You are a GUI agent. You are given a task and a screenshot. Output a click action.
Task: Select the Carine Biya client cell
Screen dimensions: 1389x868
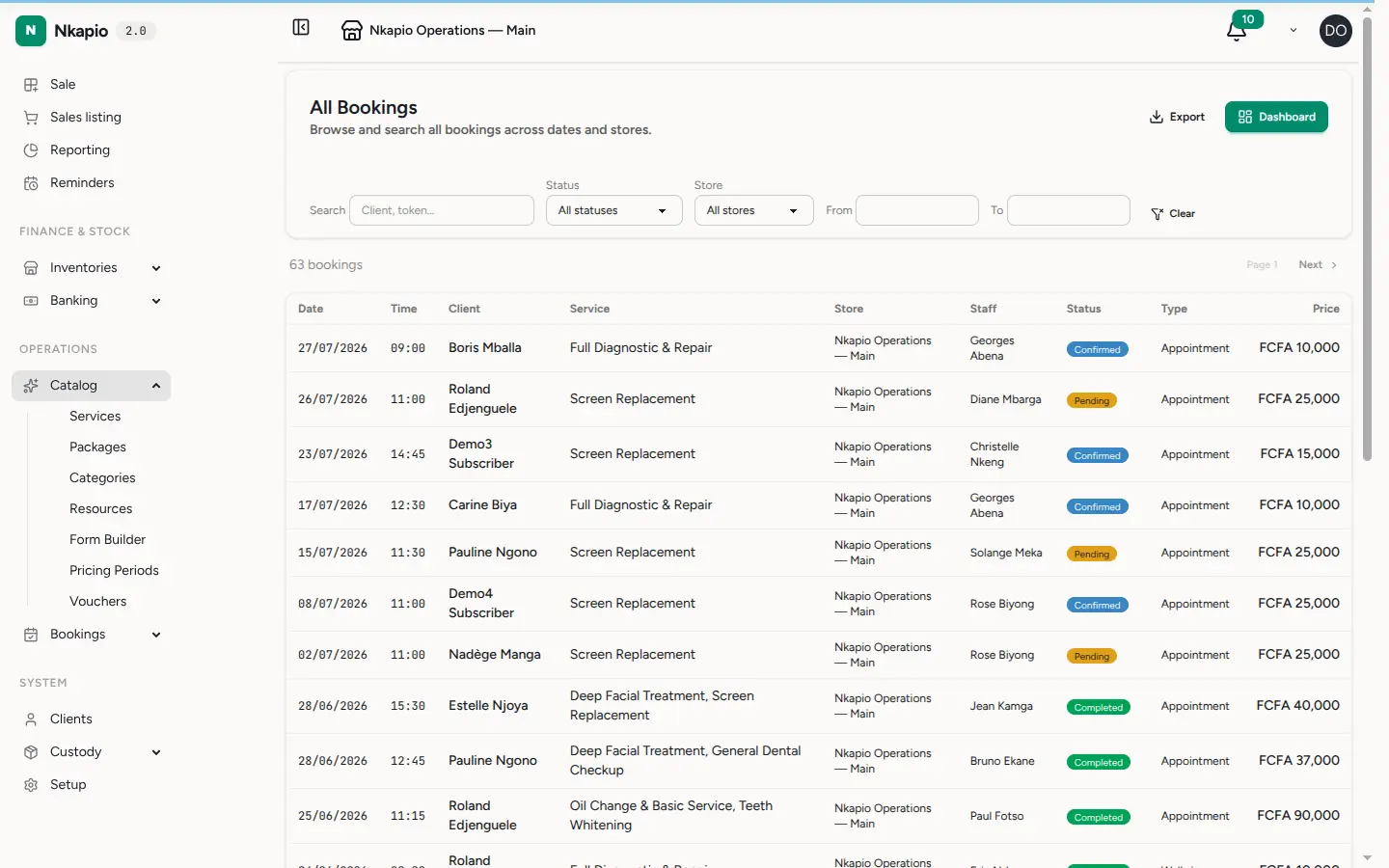482,505
